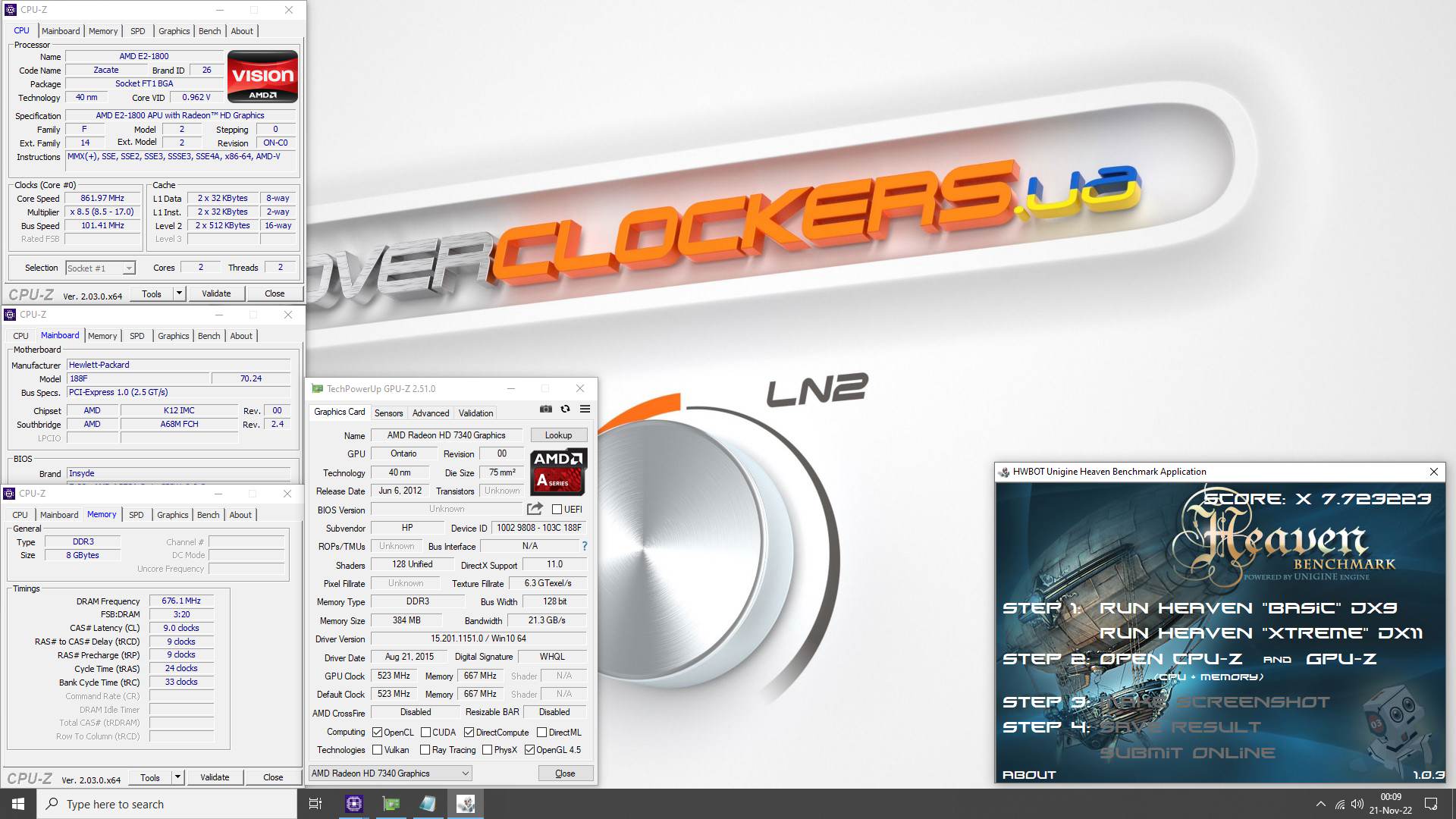Toggle the OpenGL 4.5 checkbox
The width and height of the screenshot is (1456, 819).
pyautogui.click(x=529, y=750)
